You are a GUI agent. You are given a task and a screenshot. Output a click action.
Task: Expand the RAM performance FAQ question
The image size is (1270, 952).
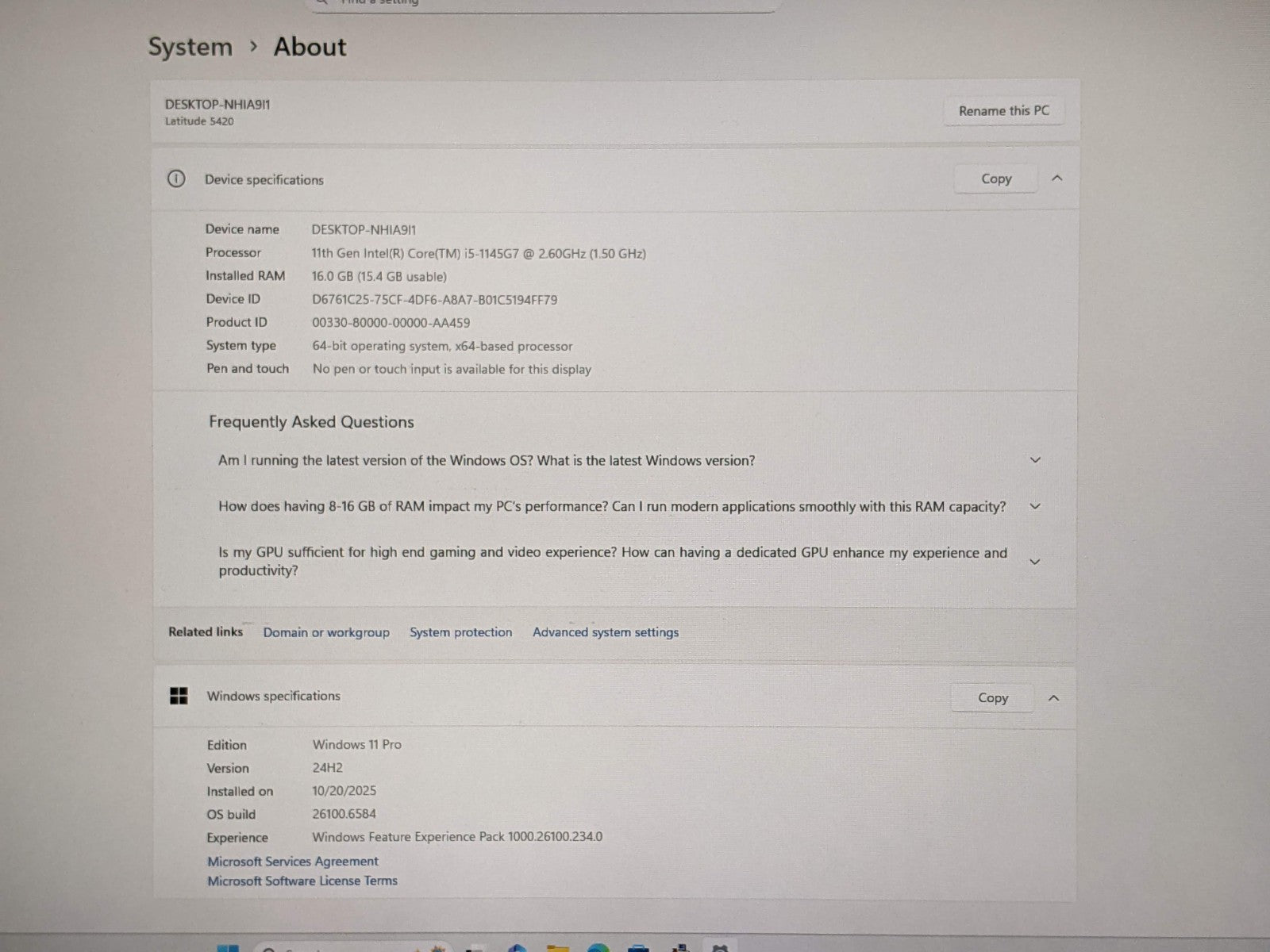pos(1034,506)
